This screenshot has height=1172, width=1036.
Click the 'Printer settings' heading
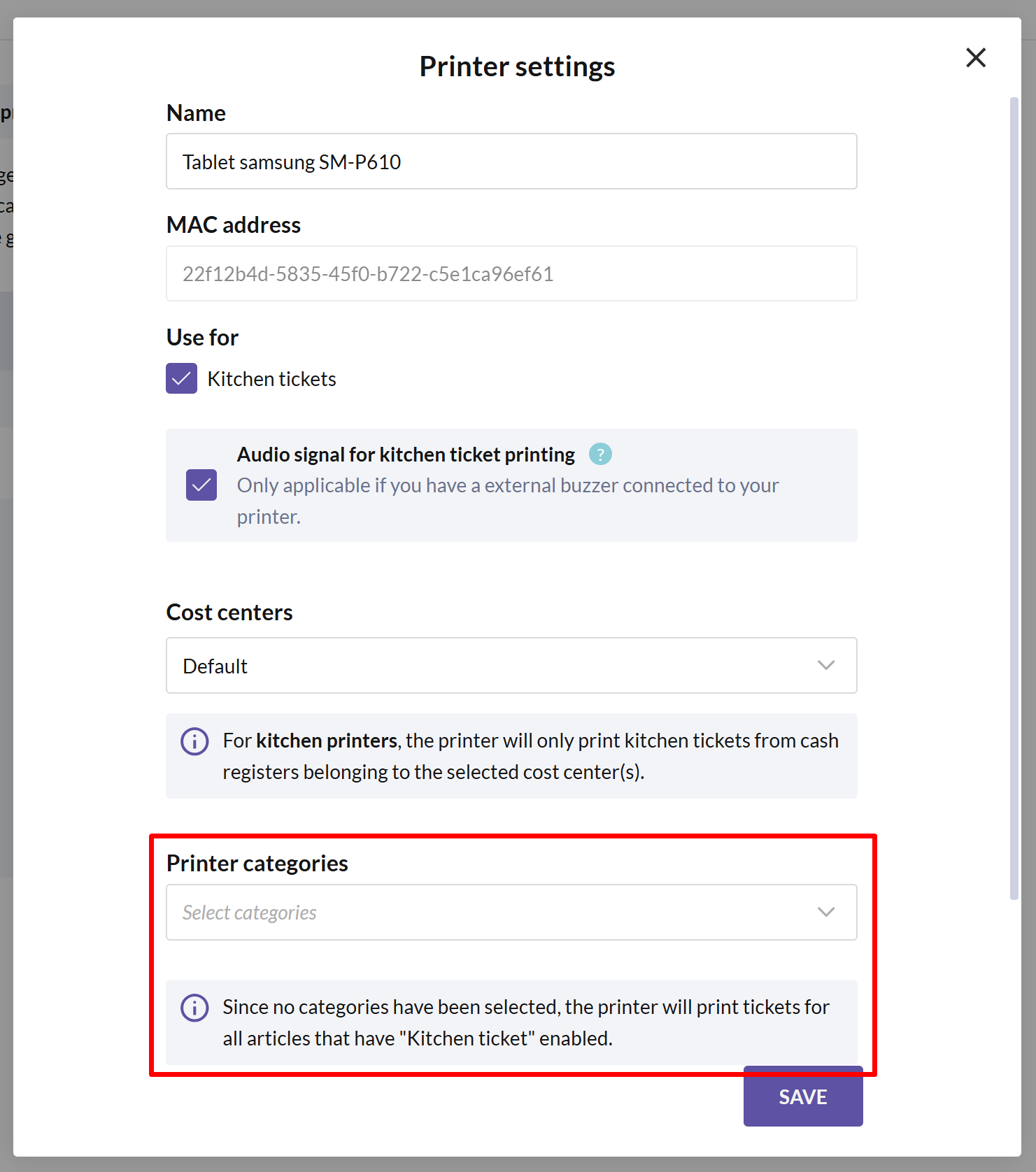[x=517, y=66]
